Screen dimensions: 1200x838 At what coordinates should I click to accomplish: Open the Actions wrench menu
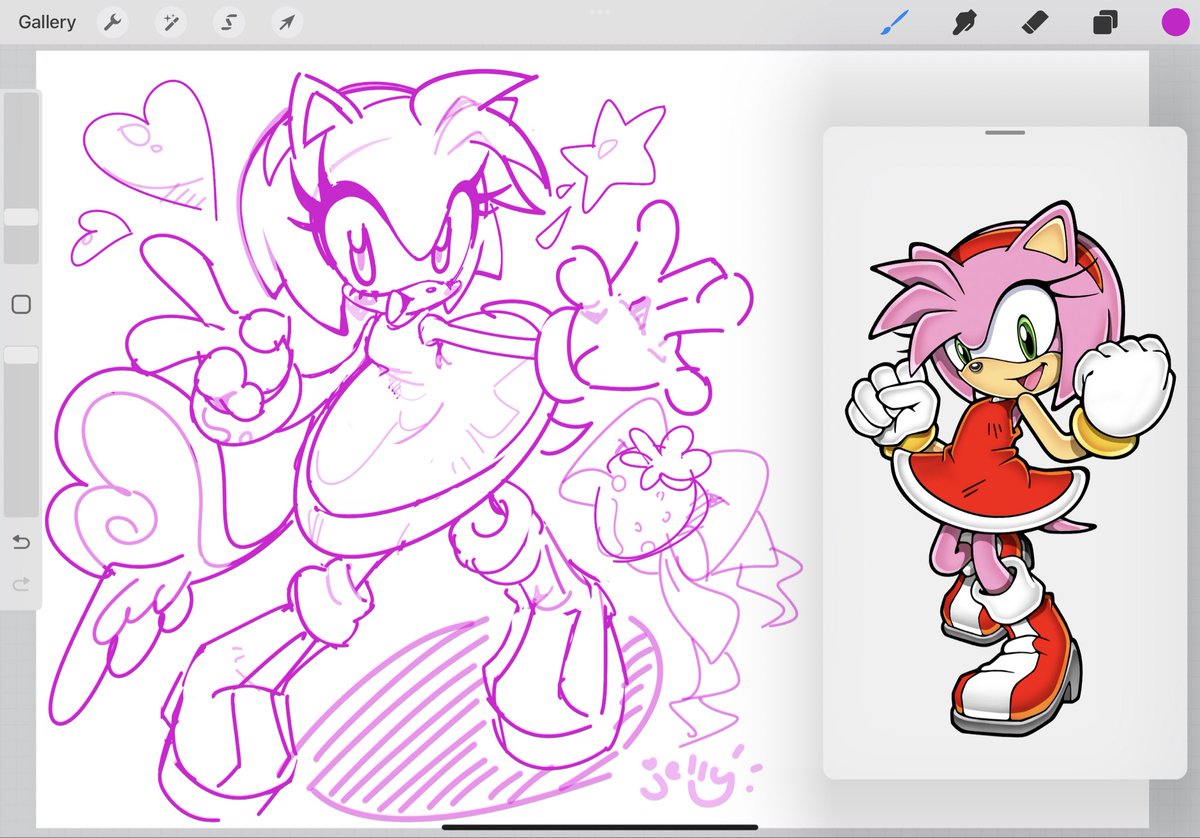[112, 22]
